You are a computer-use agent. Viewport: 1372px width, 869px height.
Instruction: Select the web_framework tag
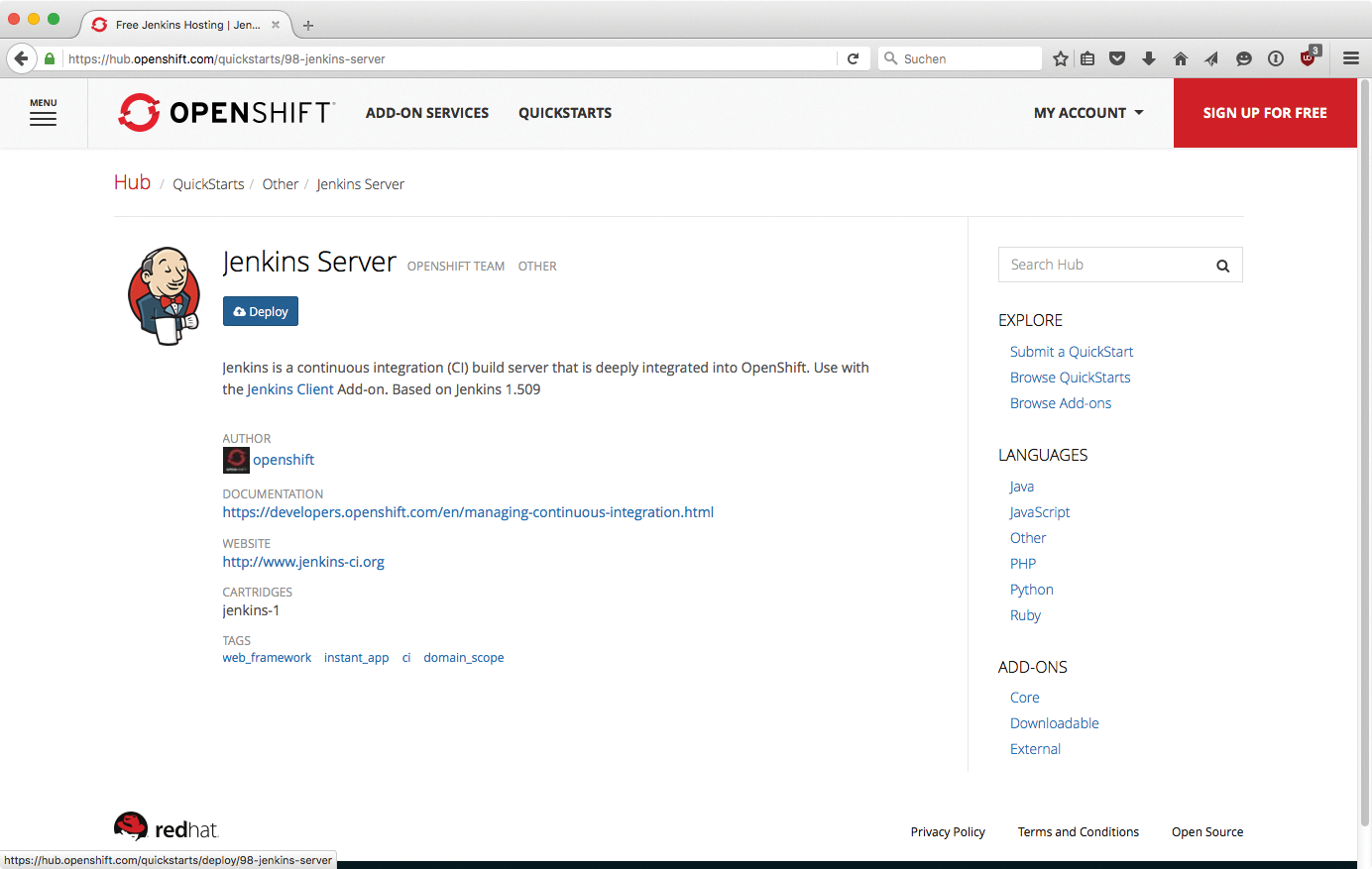click(267, 658)
